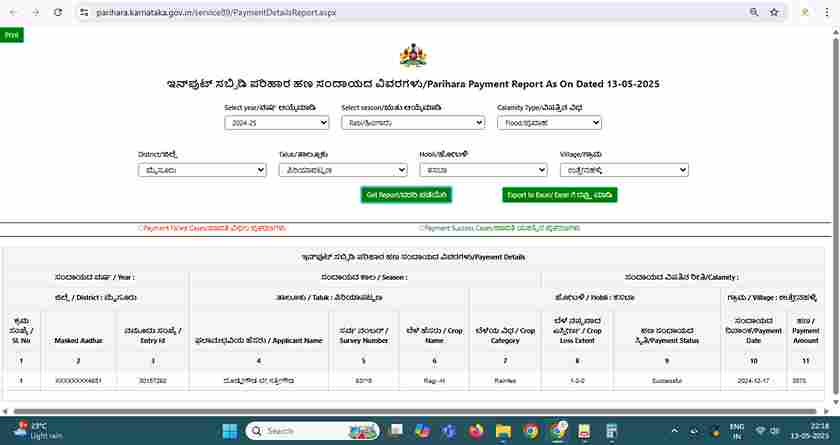Image resolution: width=840 pixels, height=445 pixels.
Task: Click the masked Aadhar value in row 1
Action: coord(78,381)
